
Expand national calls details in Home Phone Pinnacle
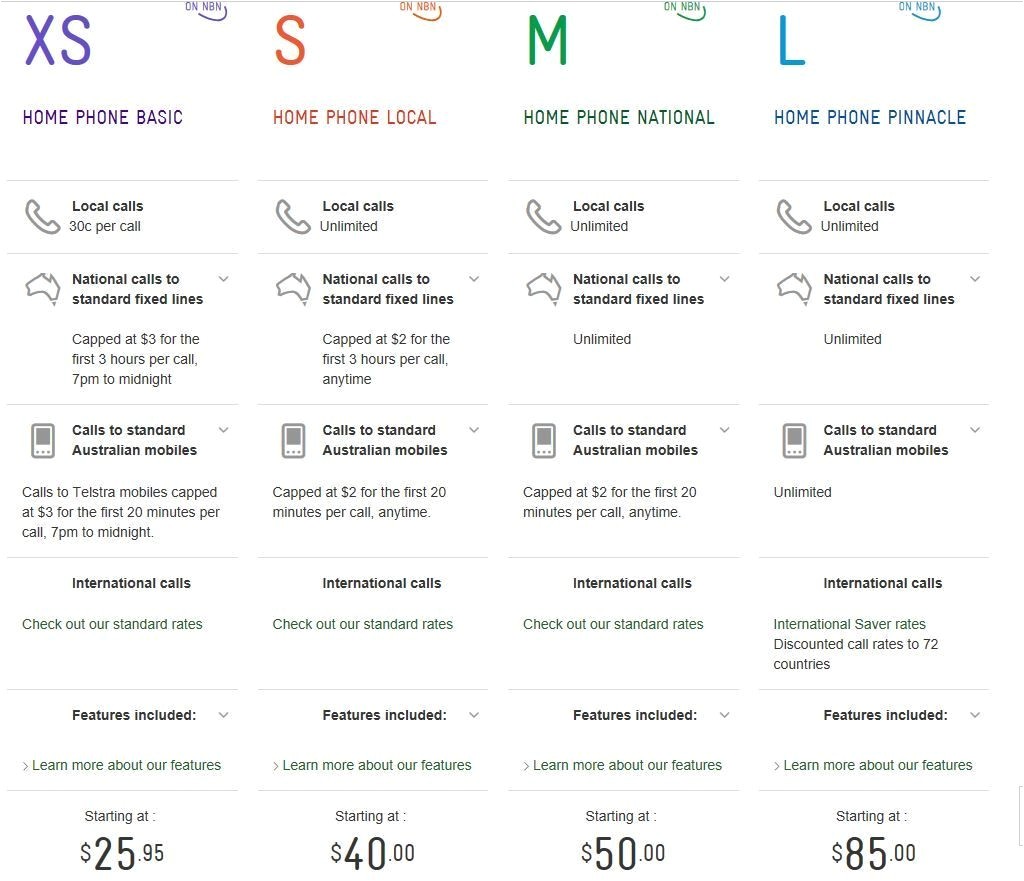975,279
